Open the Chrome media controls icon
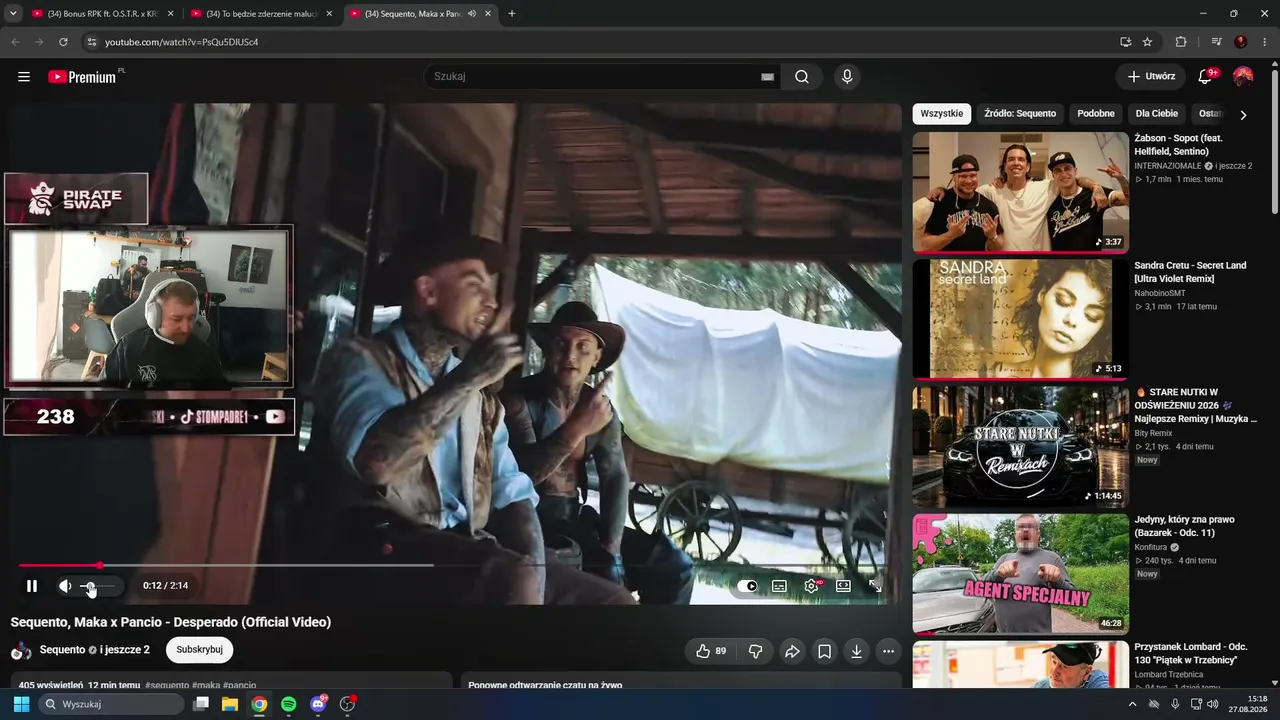Image resolution: width=1280 pixels, height=720 pixels. [x=1216, y=42]
